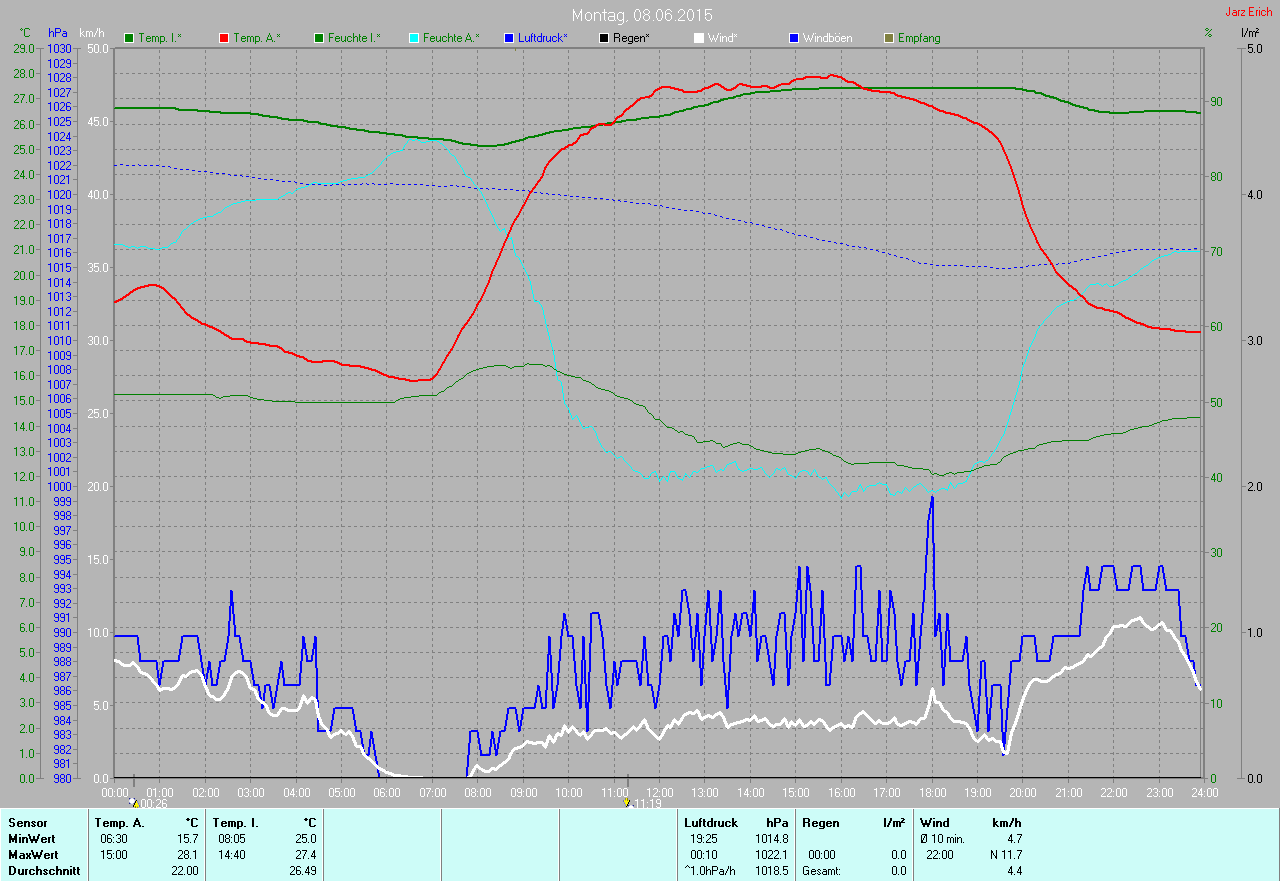The width and height of the screenshot is (1280, 881).
Task: Click the Temp. A. minimum time '06:30'
Action: tap(114, 839)
